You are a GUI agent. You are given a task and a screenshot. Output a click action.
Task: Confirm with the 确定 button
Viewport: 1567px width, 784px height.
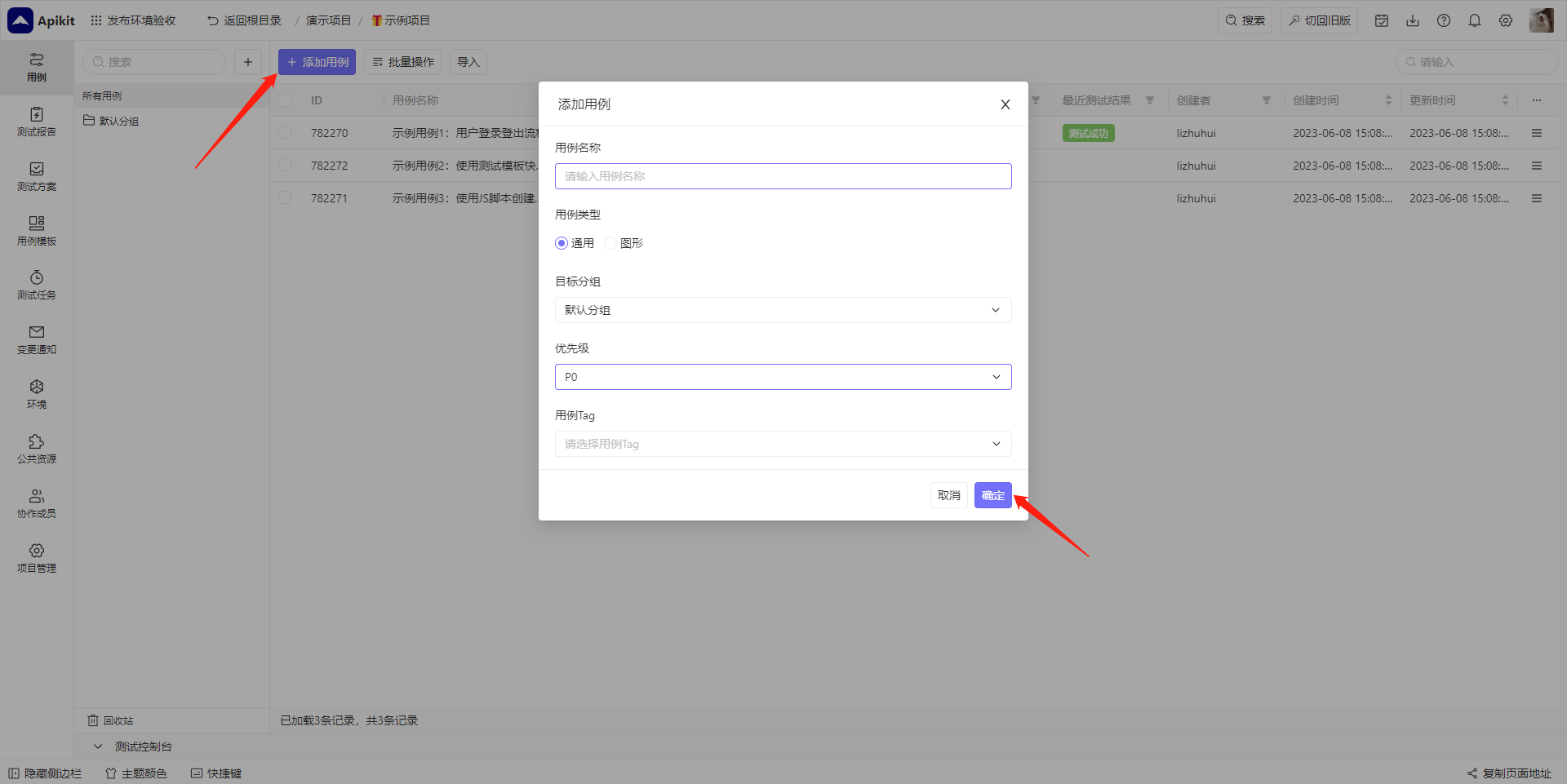pos(993,495)
